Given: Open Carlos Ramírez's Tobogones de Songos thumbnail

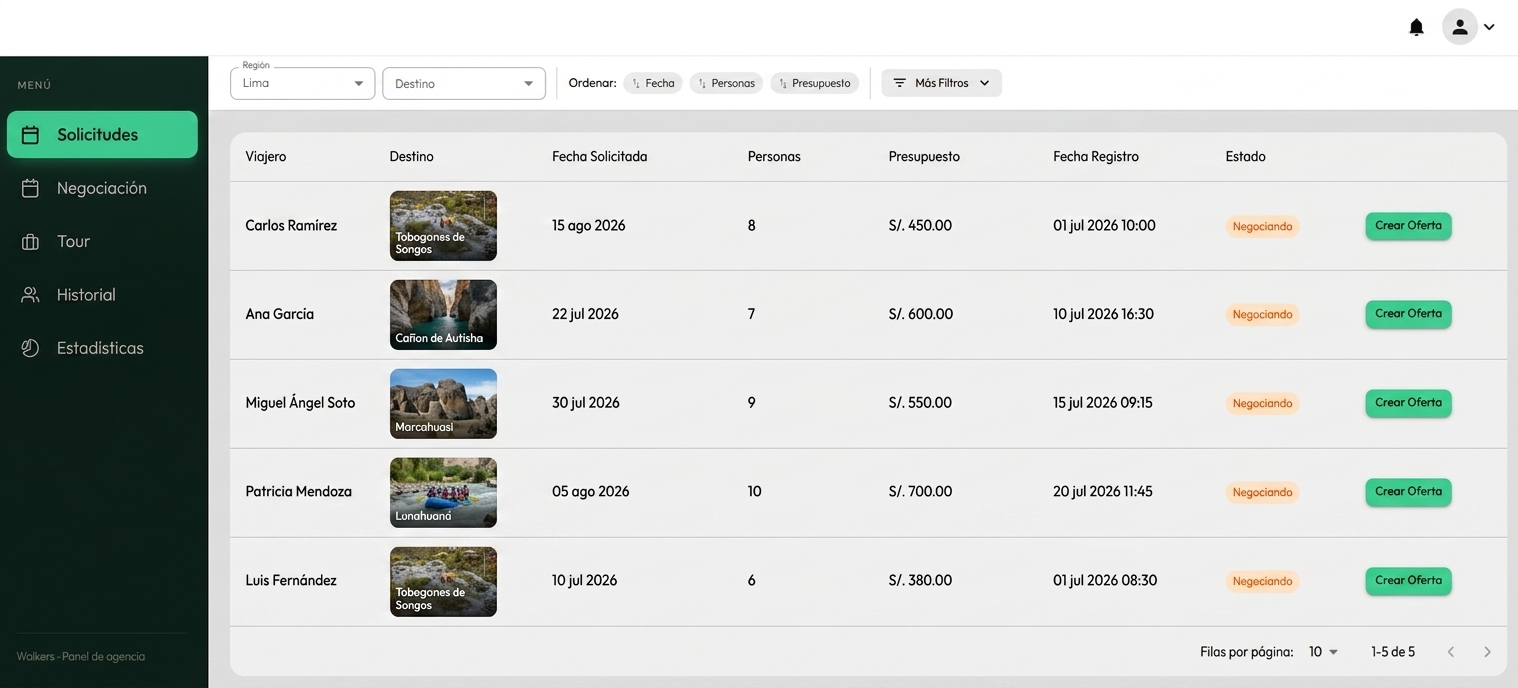Looking at the screenshot, I should tap(443, 226).
